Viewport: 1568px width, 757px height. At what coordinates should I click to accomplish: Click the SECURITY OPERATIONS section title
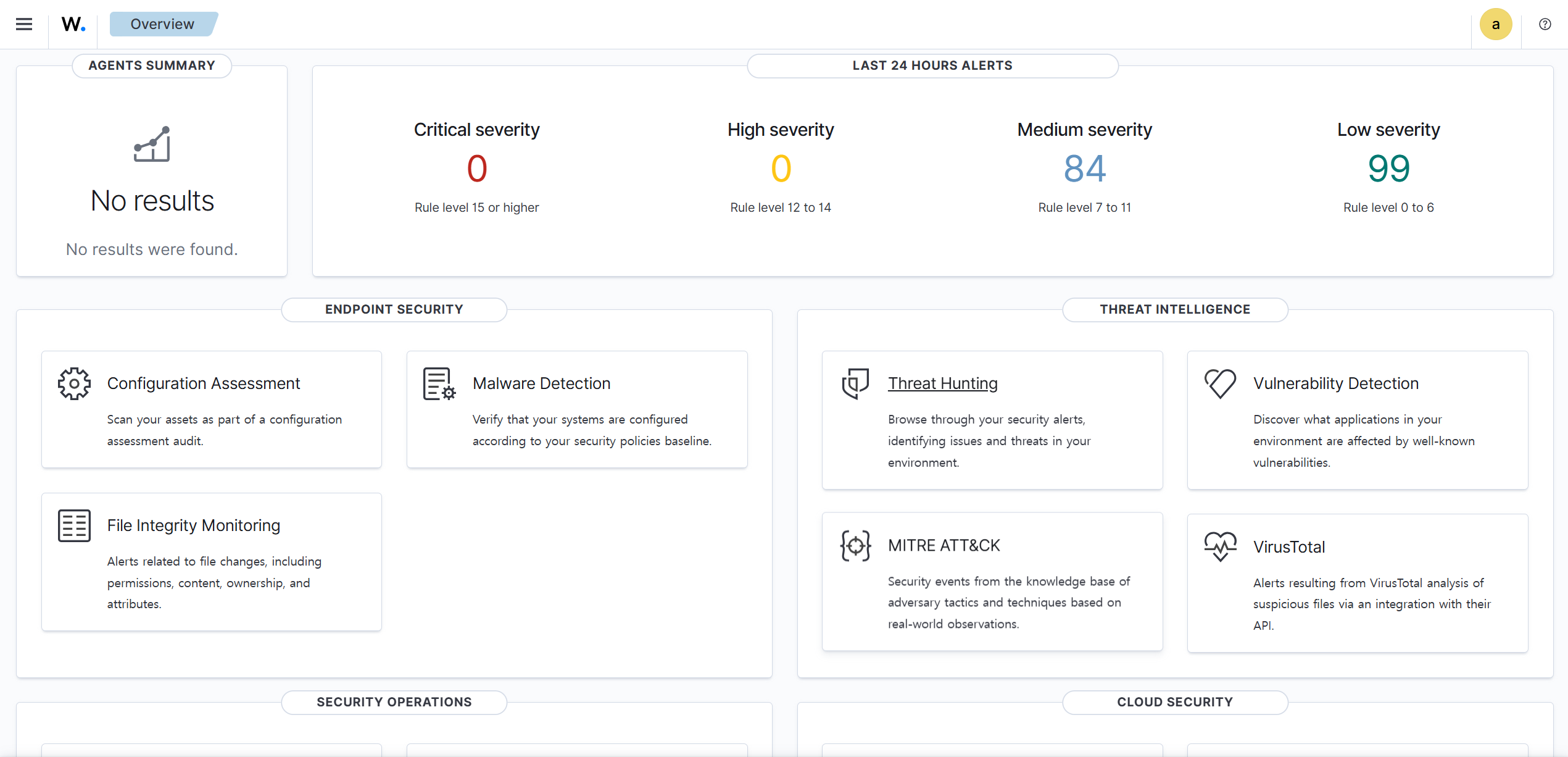[394, 702]
